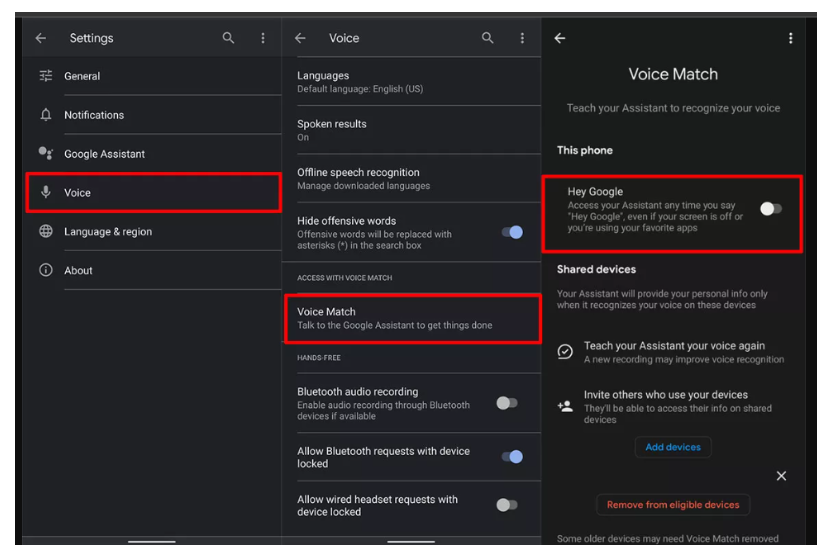Tap the Voice microphone icon

click(46, 193)
